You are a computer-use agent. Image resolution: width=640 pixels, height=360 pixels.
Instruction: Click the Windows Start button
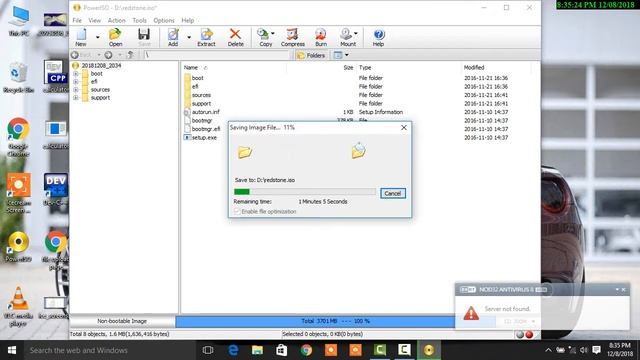pyautogui.click(x=12, y=350)
